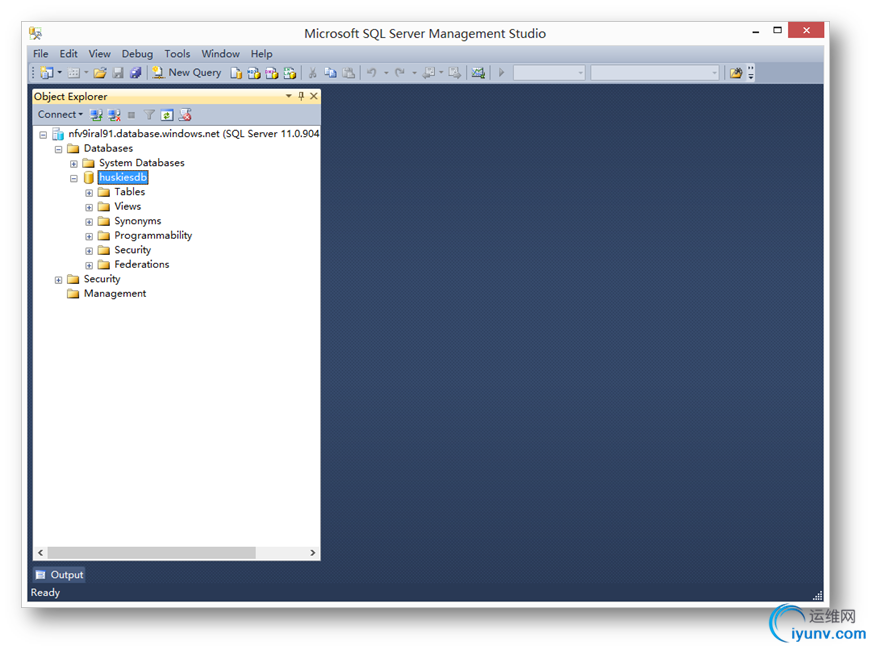Click the Start Debugging play icon

501,73
